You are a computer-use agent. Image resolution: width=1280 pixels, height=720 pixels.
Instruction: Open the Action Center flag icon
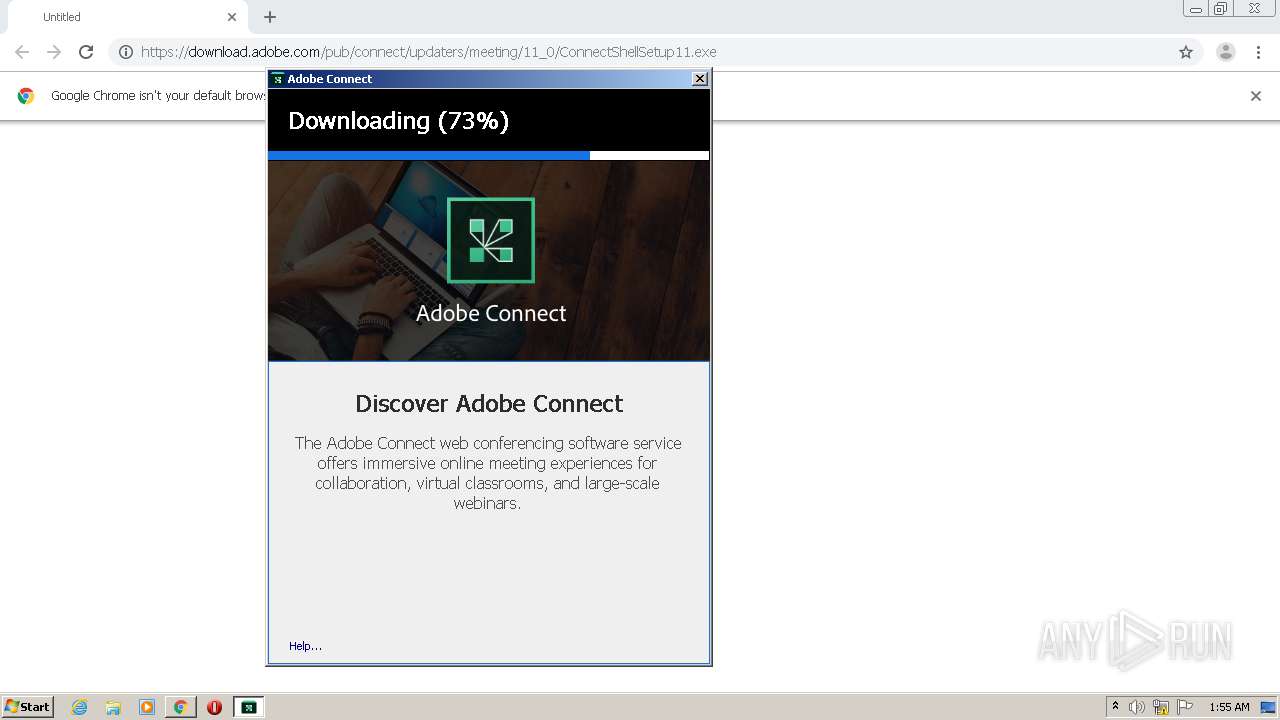pyautogui.click(x=1185, y=707)
